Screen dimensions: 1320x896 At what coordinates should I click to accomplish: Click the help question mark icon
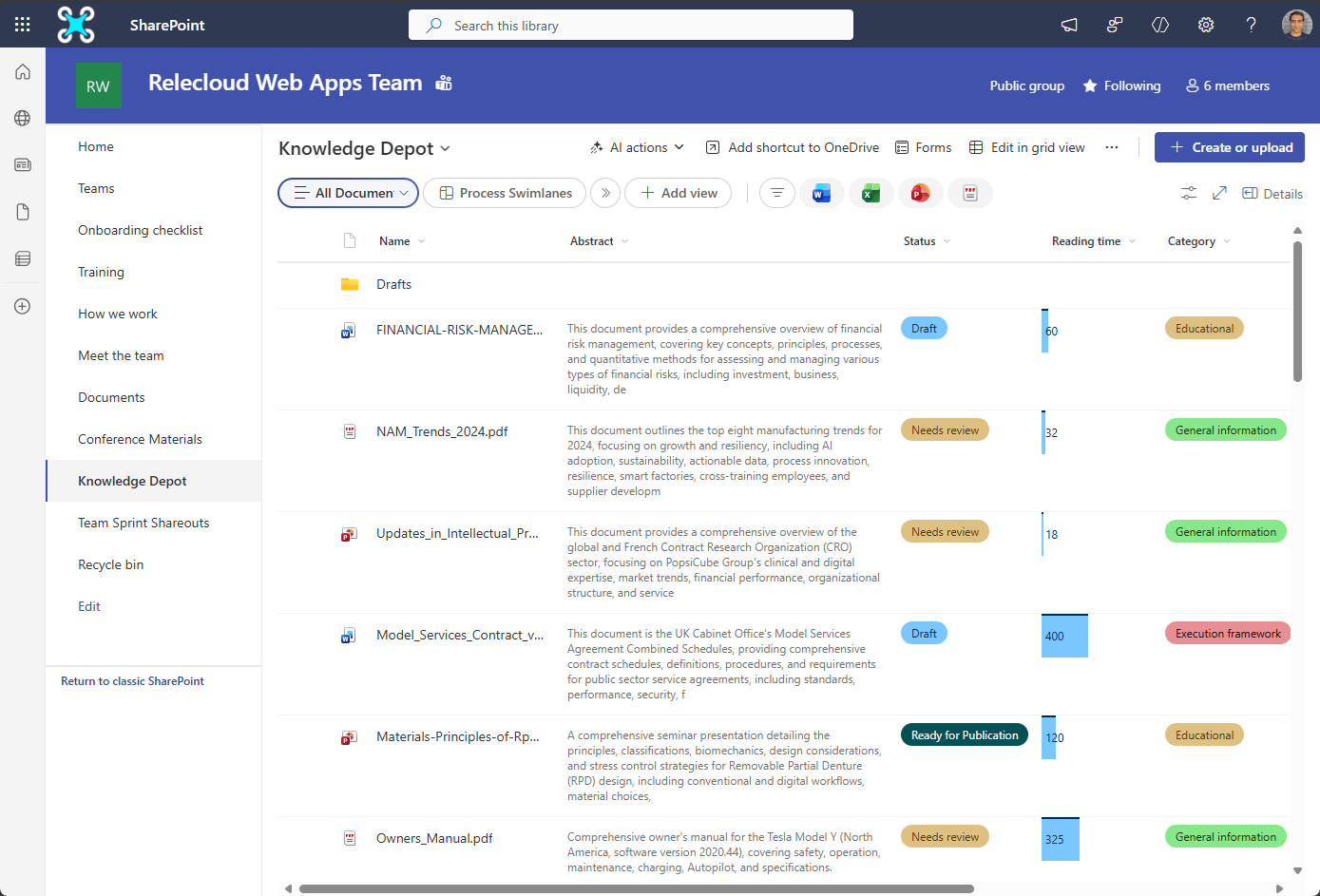(1251, 25)
